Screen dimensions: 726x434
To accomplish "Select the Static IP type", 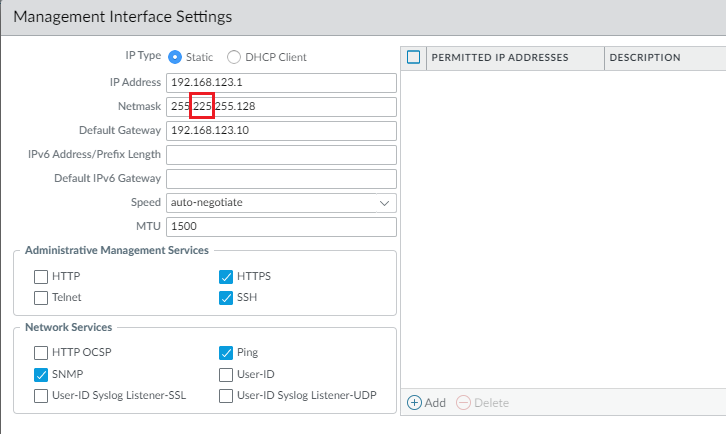I will pyautogui.click(x=175, y=57).
